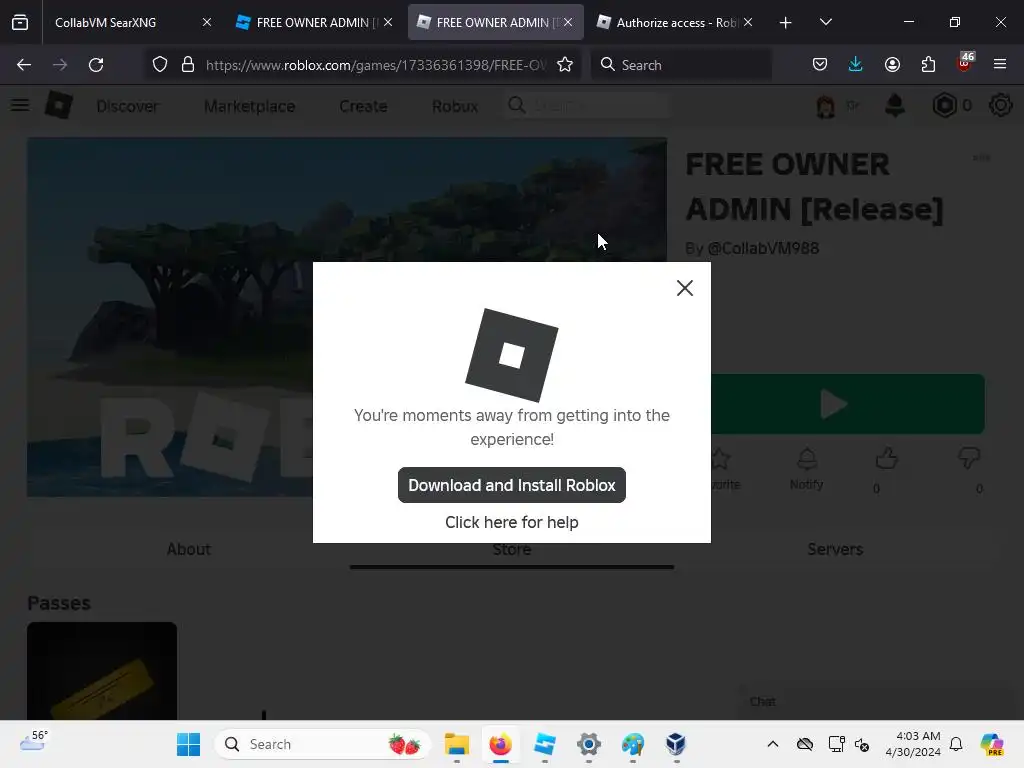Go to Roblox home logo
This screenshot has width=1024, height=768.
tap(59, 105)
